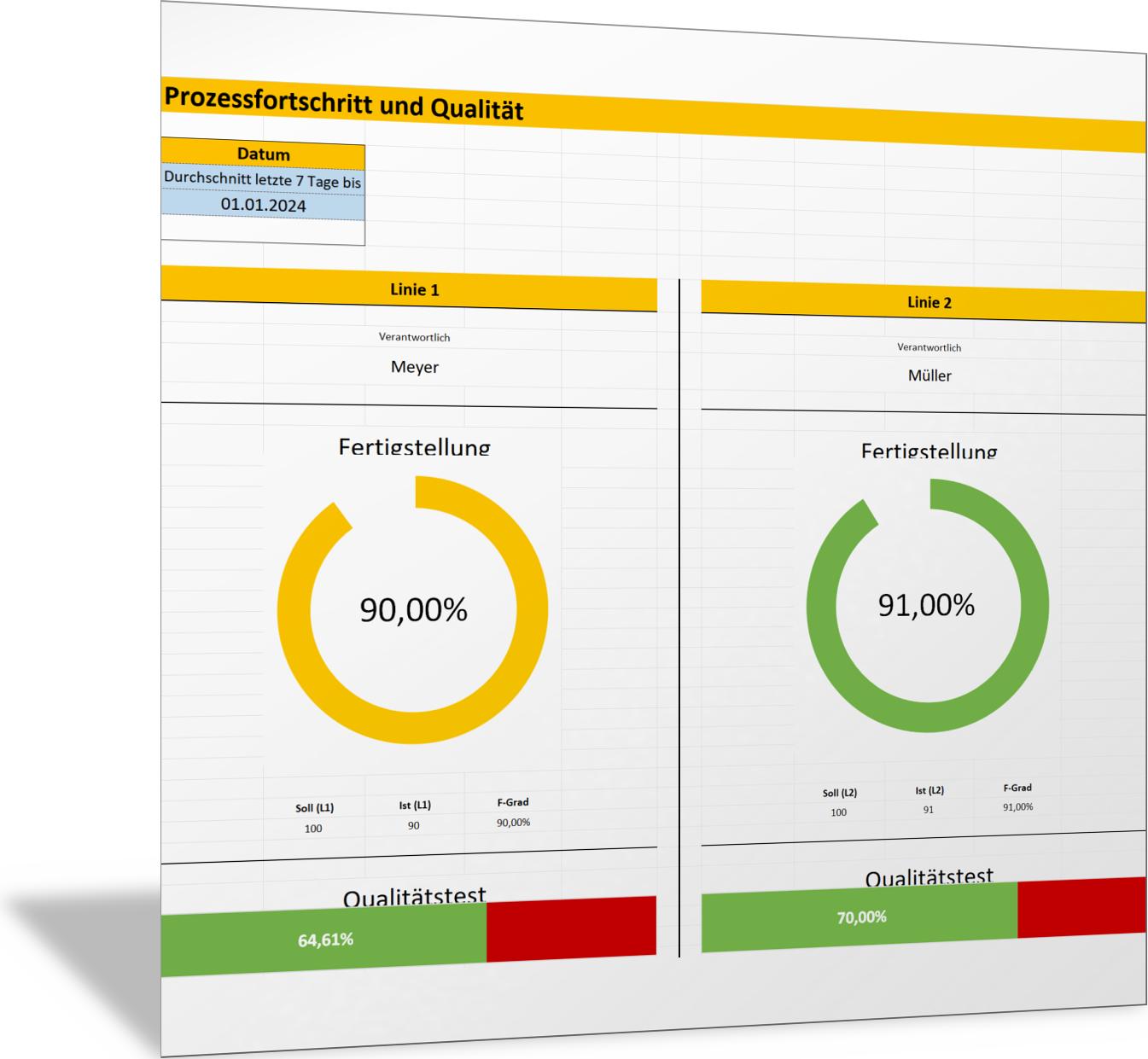1148x1059 pixels.
Task: Click the Soll (L2) column label
Action: click(839, 793)
